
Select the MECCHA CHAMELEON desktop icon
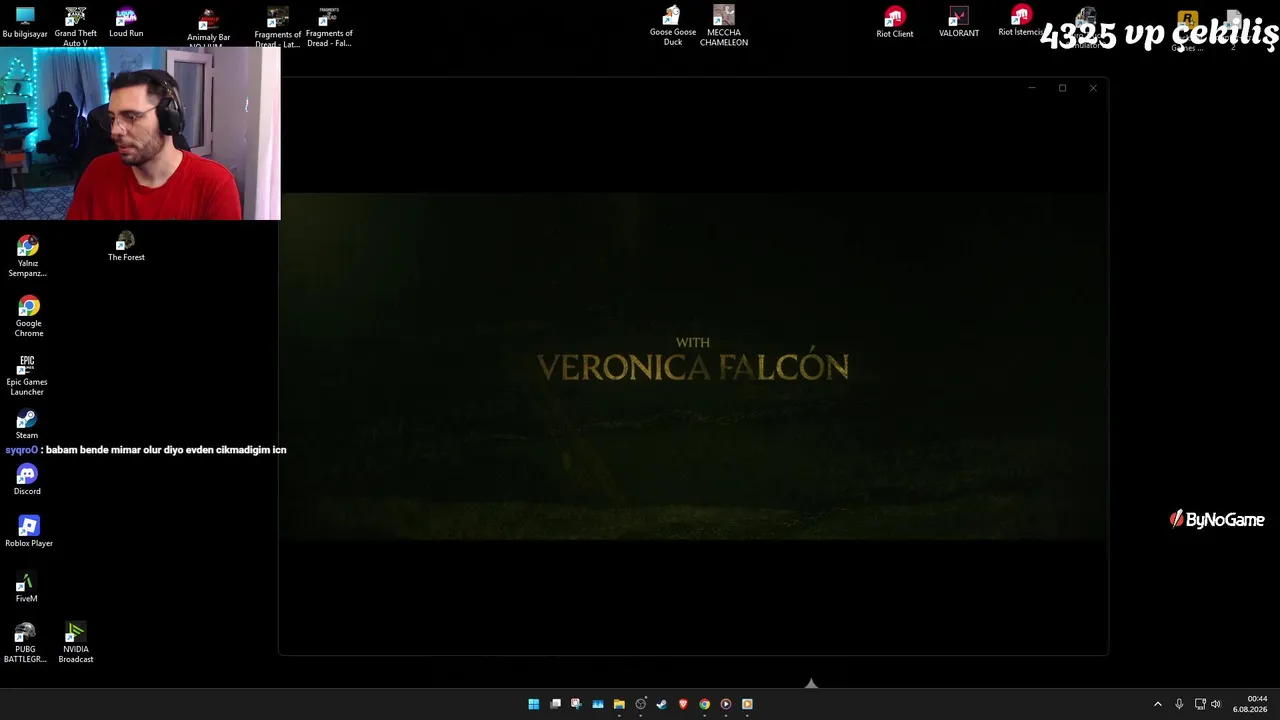tap(724, 26)
